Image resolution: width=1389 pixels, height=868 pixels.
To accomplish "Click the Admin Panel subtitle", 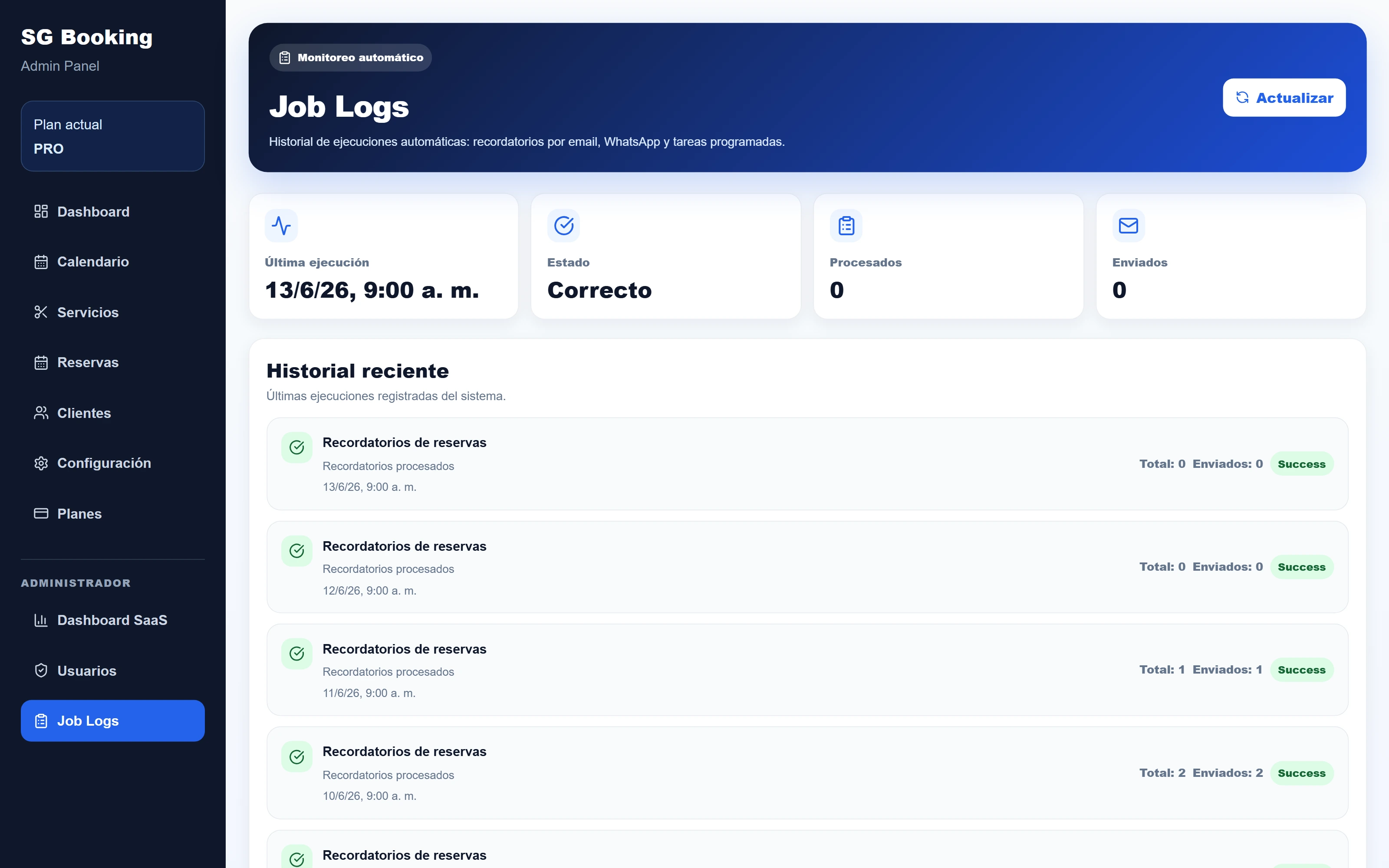I will tap(60, 66).
